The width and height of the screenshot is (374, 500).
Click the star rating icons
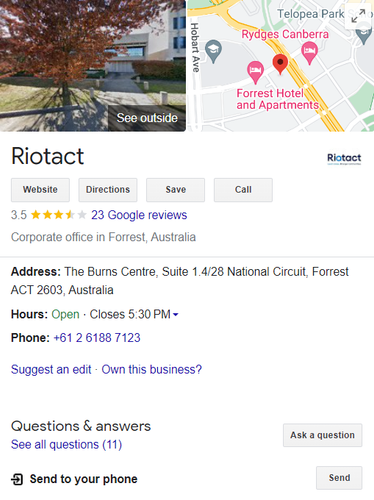point(59,215)
